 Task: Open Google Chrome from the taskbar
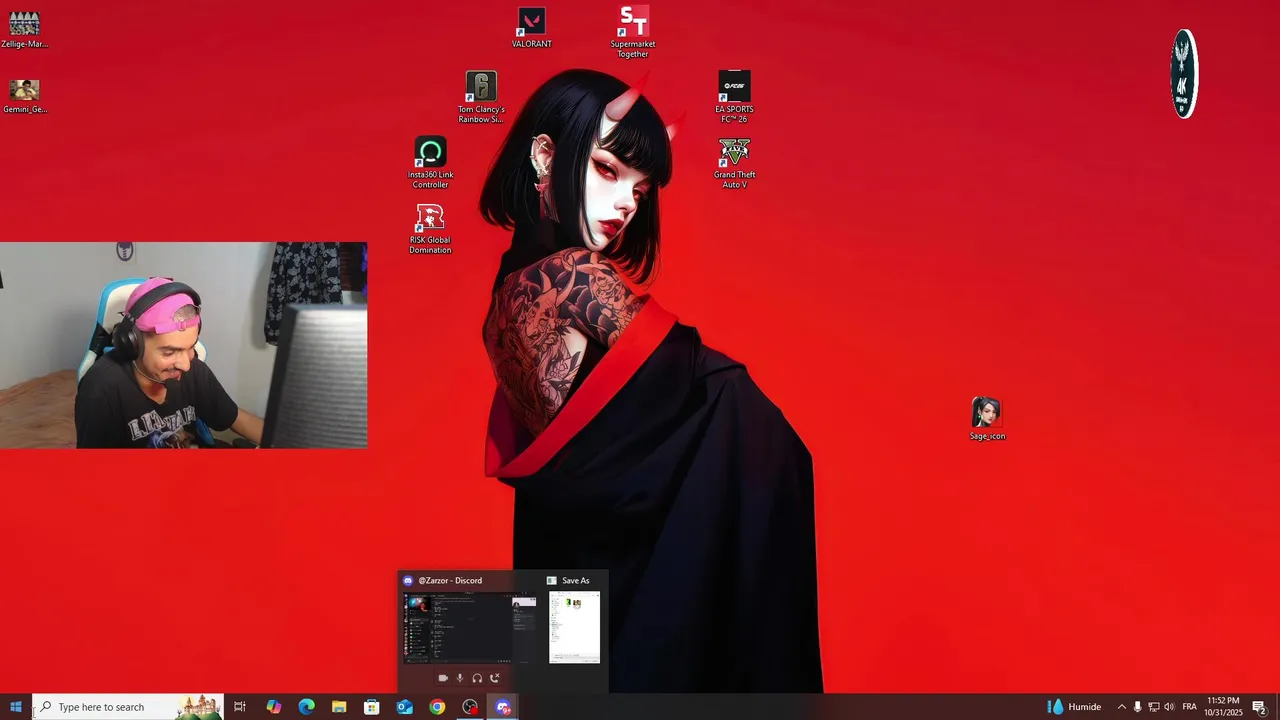coord(437,707)
